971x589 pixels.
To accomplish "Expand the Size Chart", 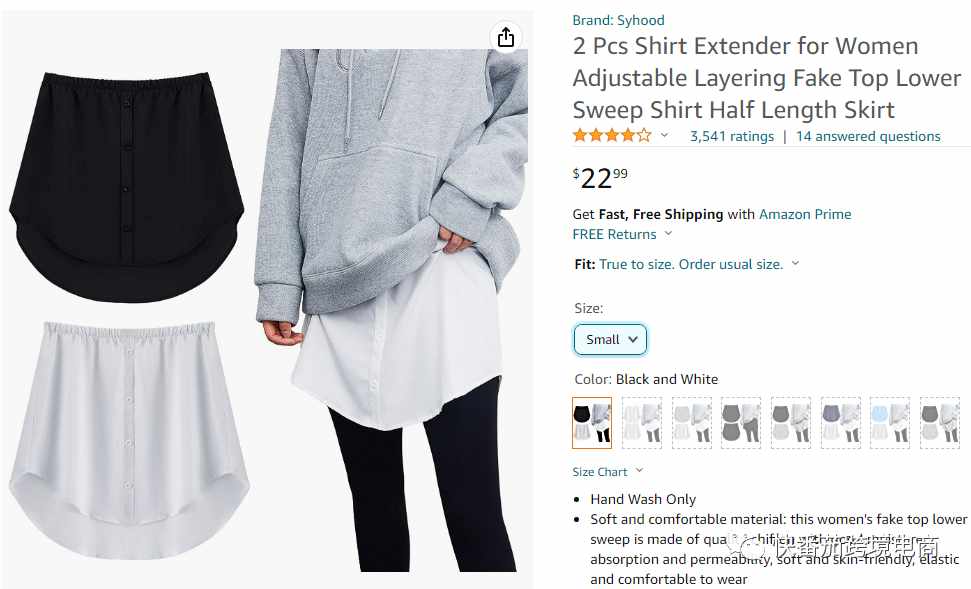I will (607, 471).
